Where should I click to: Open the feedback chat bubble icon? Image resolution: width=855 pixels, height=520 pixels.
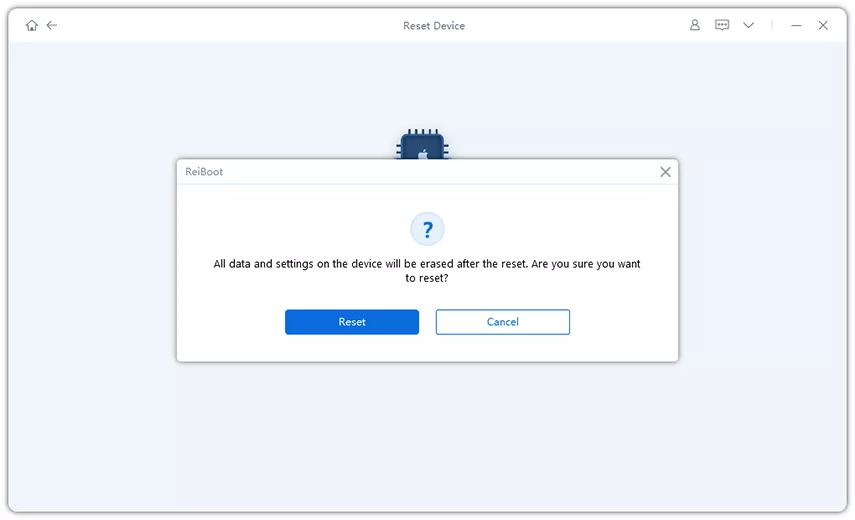[722, 25]
